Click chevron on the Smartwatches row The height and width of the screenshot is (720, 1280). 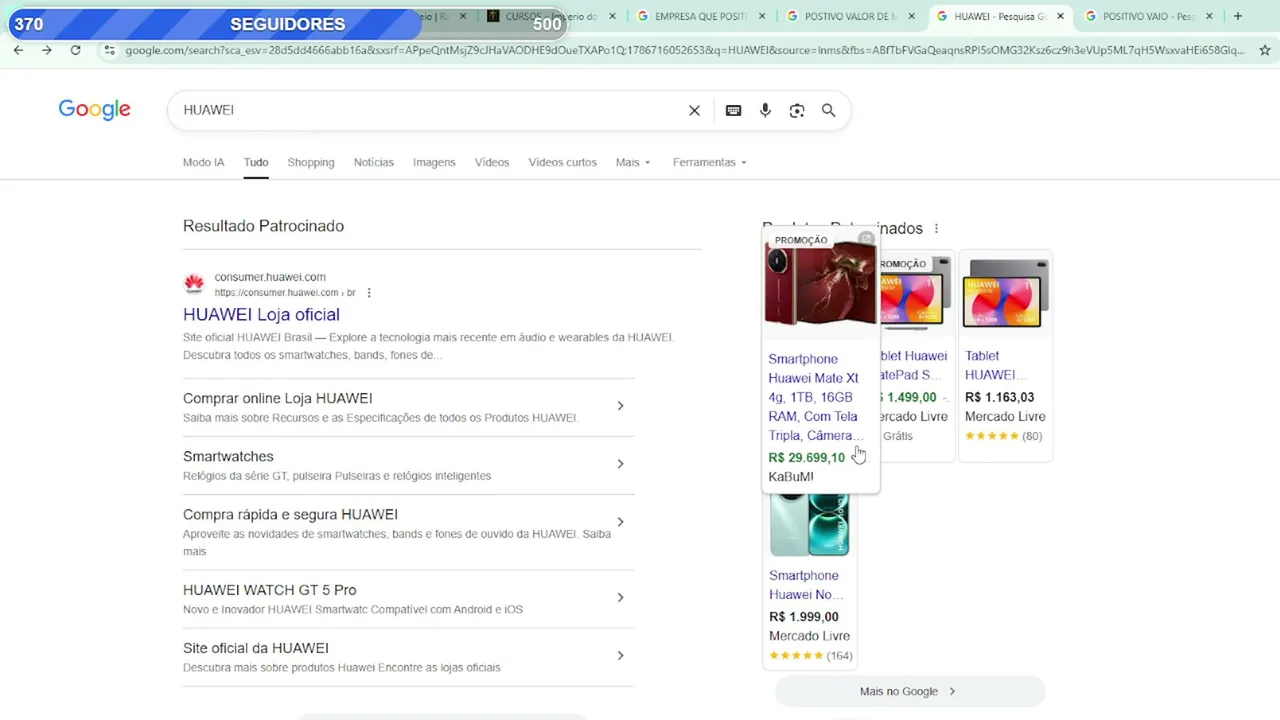pos(620,464)
